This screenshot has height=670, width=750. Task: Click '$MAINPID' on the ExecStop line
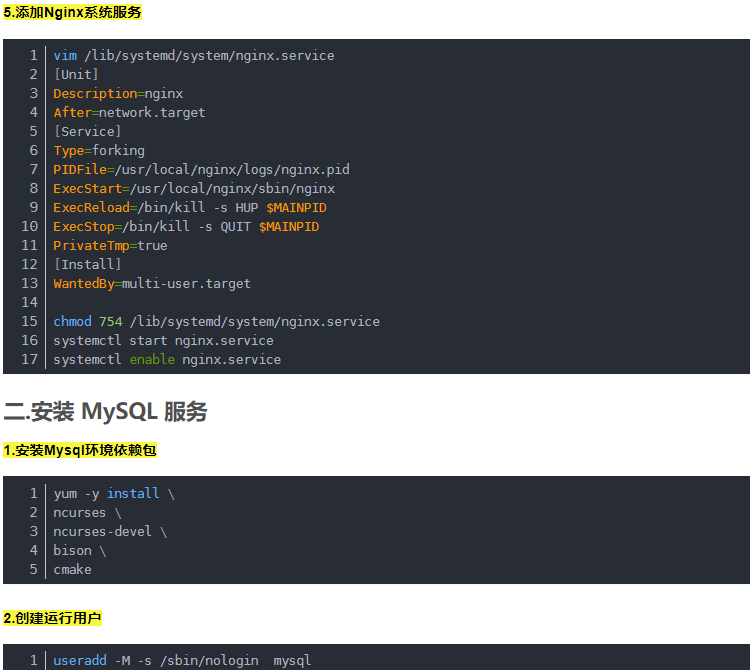coord(289,227)
